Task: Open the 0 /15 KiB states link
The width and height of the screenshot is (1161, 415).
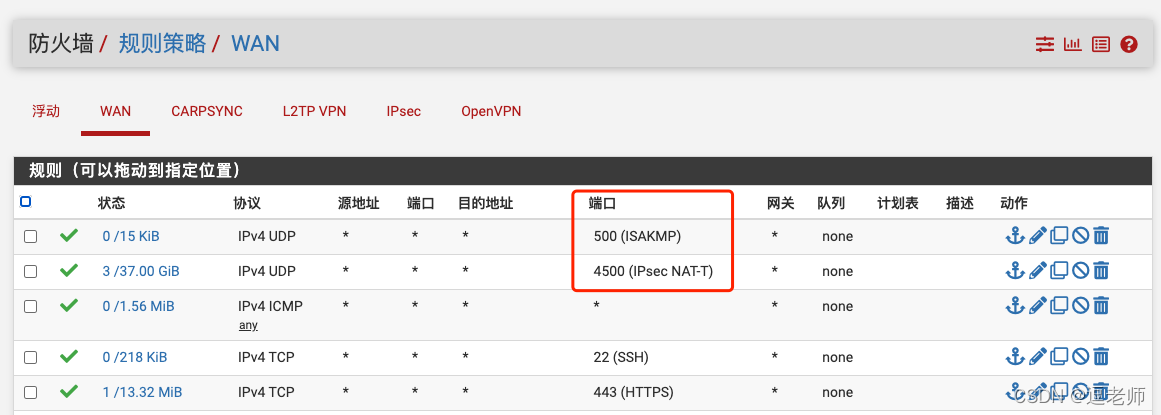Action: (x=131, y=236)
